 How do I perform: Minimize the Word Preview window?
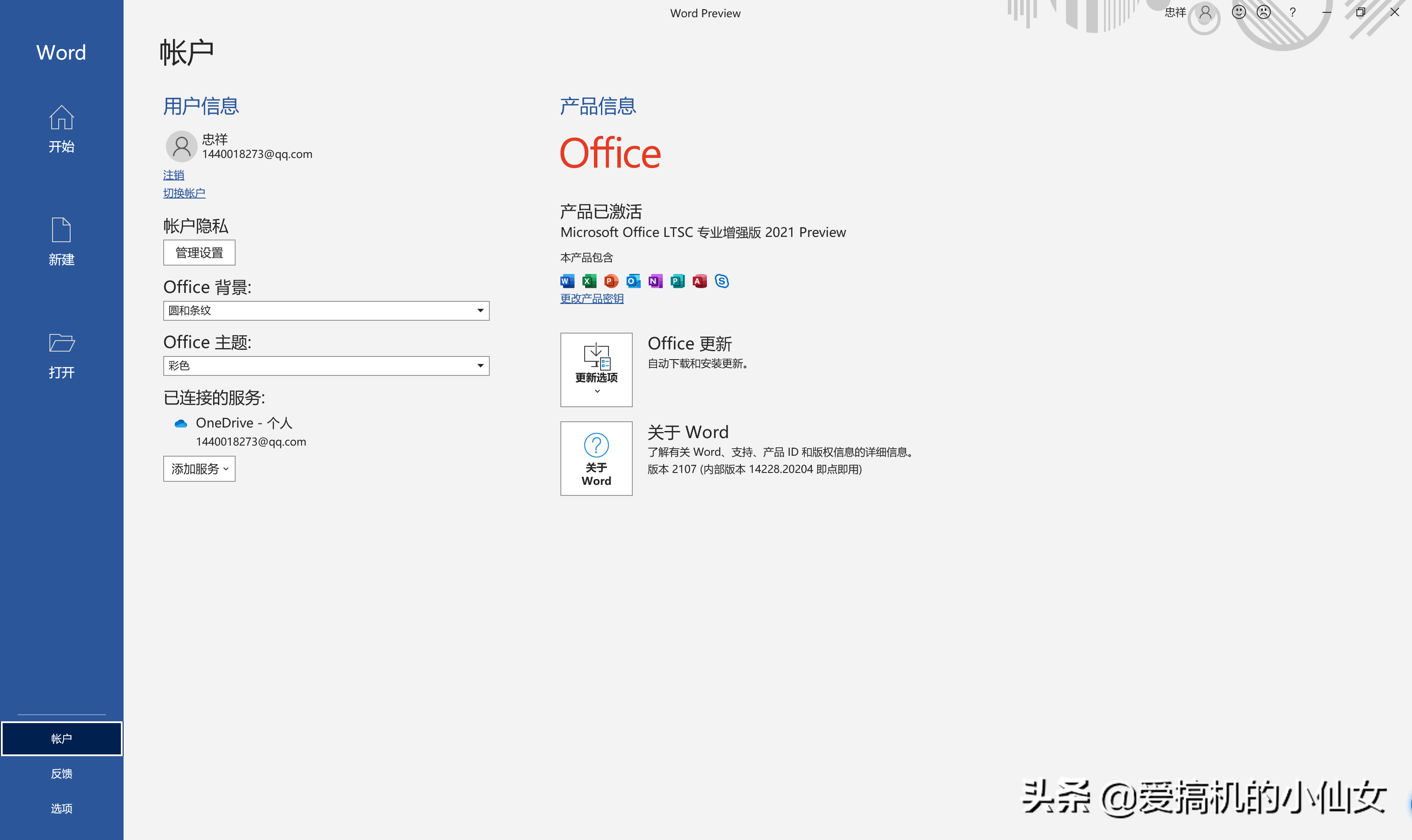[x=1326, y=12]
